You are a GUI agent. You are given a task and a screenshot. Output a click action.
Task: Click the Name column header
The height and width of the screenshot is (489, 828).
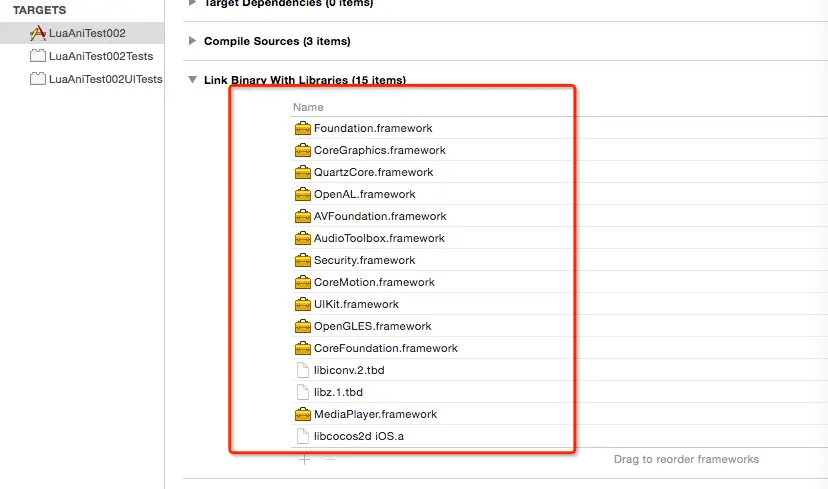pos(308,107)
